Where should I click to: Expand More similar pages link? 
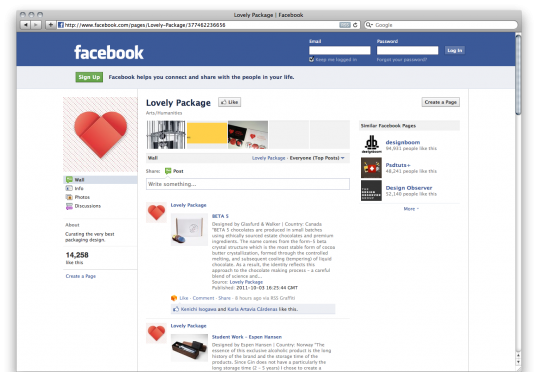(x=411, y=209)
